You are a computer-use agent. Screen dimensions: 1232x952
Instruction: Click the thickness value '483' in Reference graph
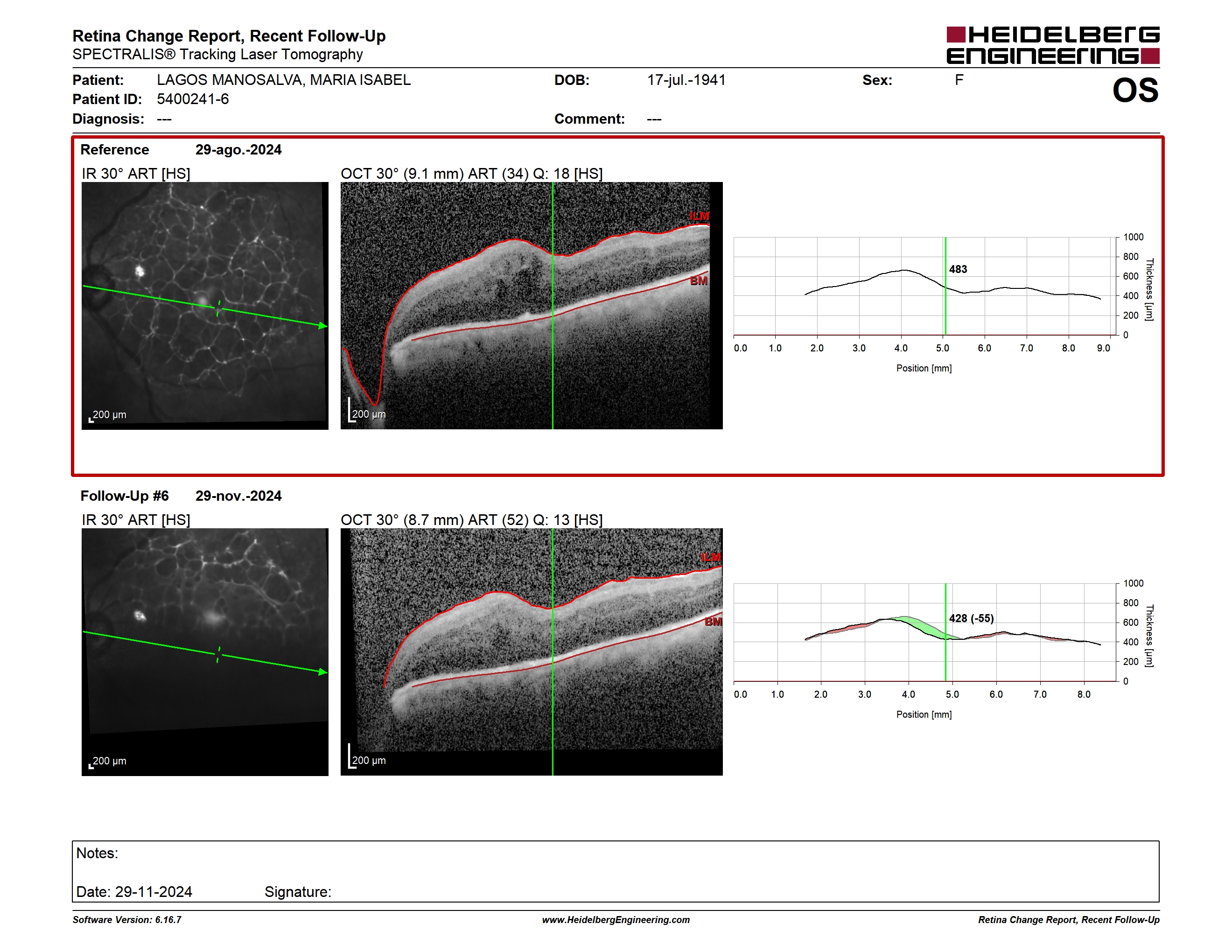click(958, 270)
